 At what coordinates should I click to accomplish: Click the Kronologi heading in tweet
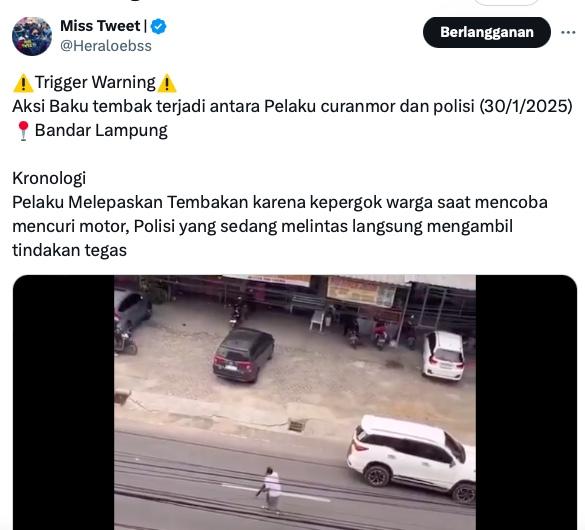coord(49,178)
